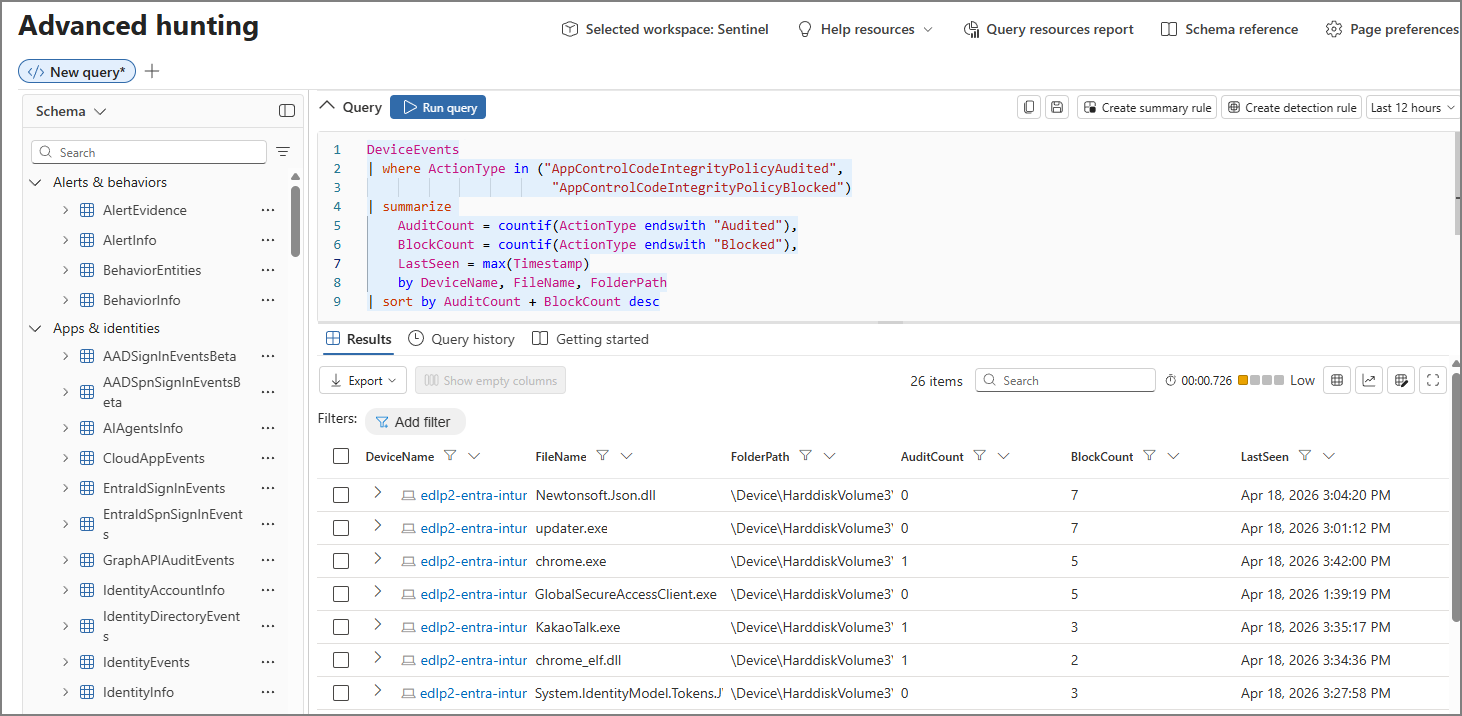Expand the AlertEvidence table node
The height and width of the screenshot is (716, 1462).
tap(65, 210)
